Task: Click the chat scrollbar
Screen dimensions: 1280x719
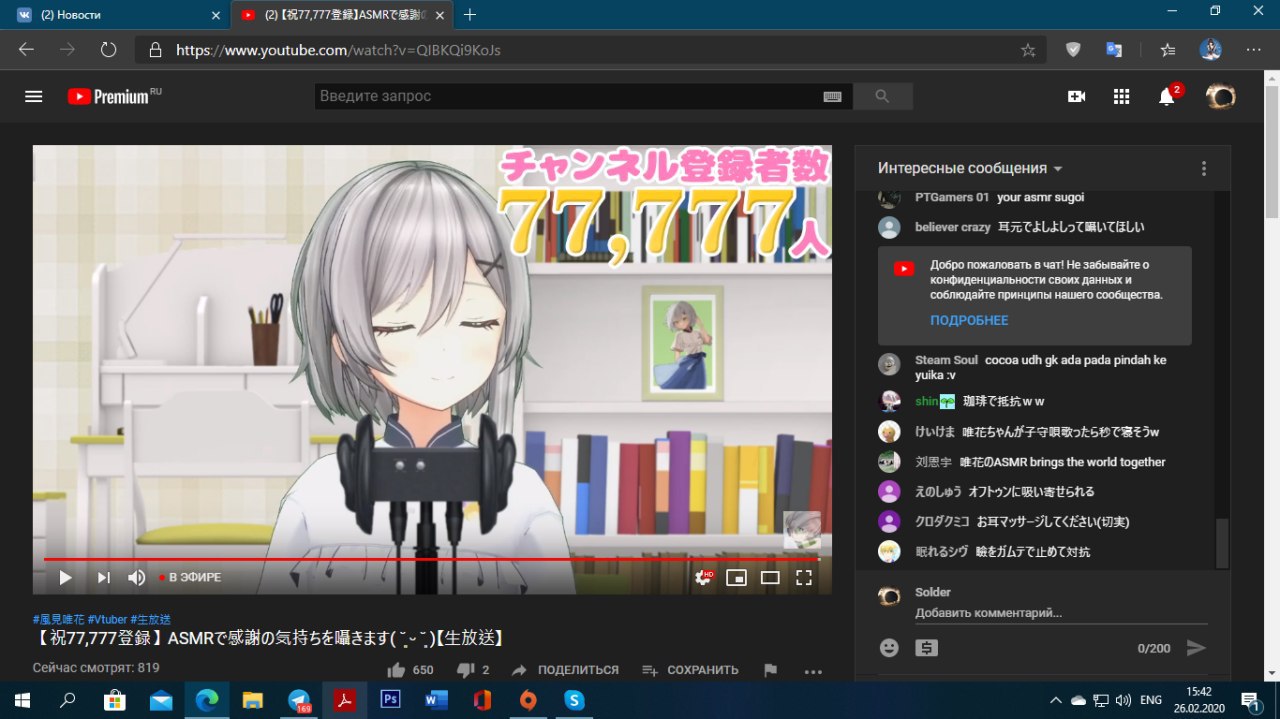Action: (x=1221, y=544)
